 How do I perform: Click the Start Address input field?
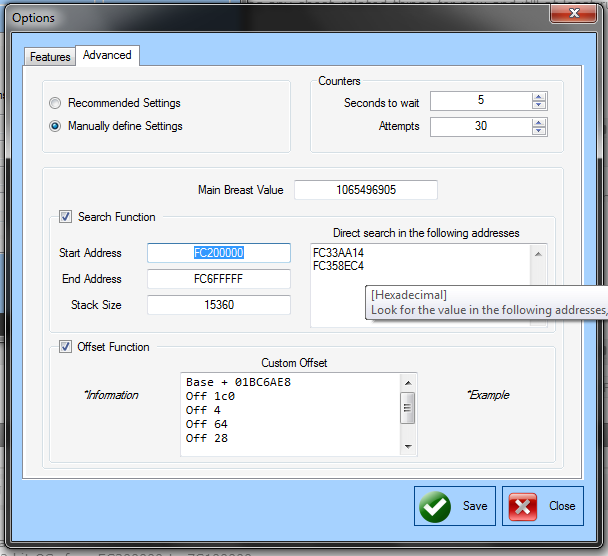pyautogui.click(x=218, y=253)
